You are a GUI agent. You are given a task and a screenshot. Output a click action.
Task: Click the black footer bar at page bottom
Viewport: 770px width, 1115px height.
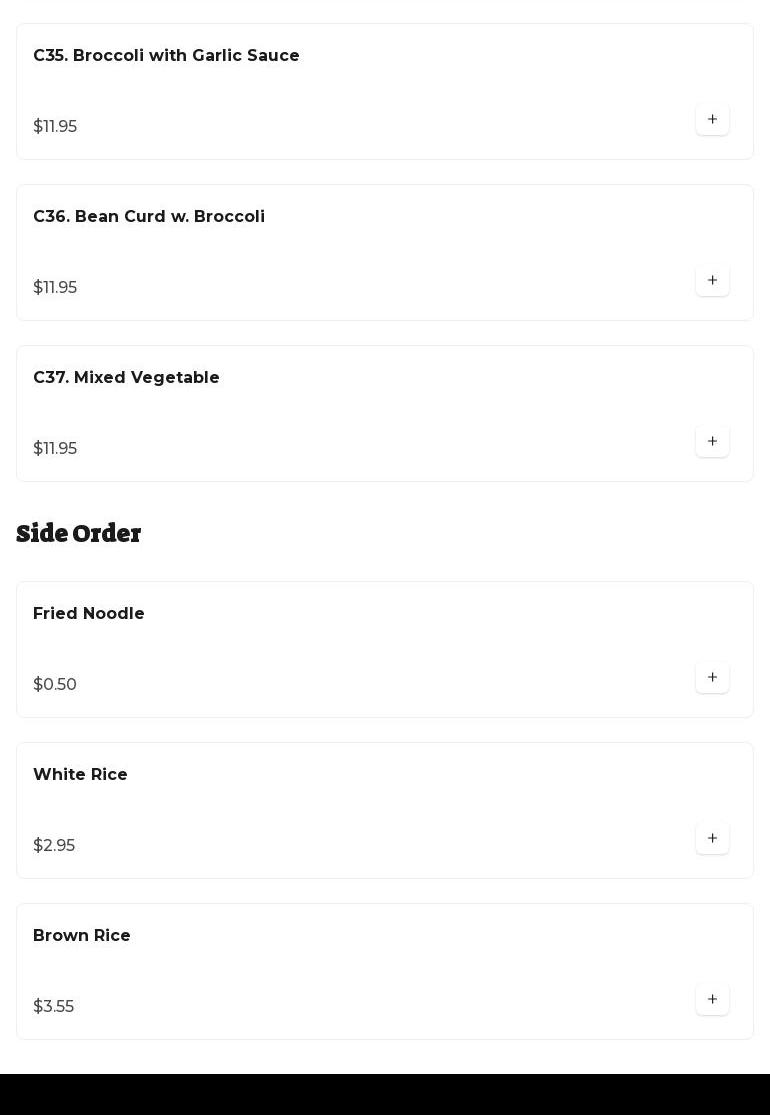tap(385, 1094)
